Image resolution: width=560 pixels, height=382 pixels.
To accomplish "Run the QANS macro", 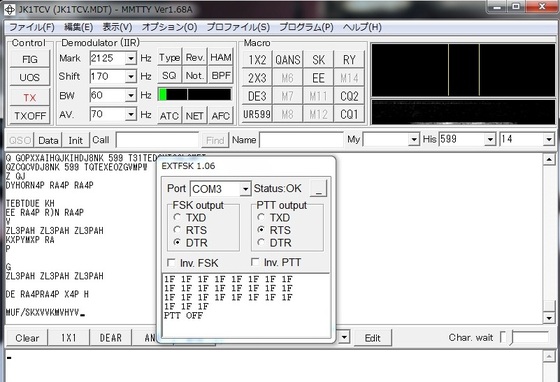I will [x=288, y=60].
